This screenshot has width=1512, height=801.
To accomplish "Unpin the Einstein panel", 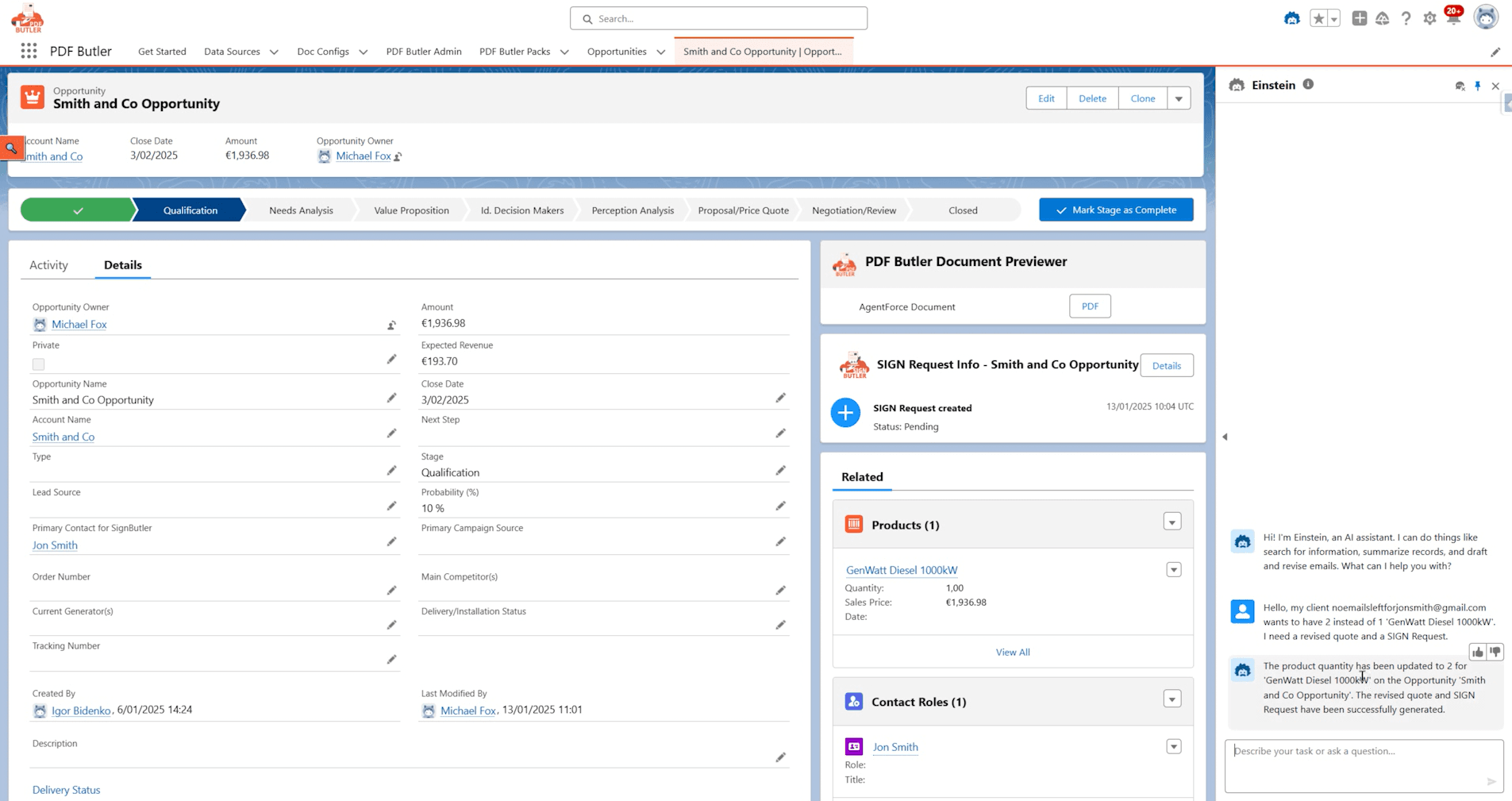I will 1478,86.
